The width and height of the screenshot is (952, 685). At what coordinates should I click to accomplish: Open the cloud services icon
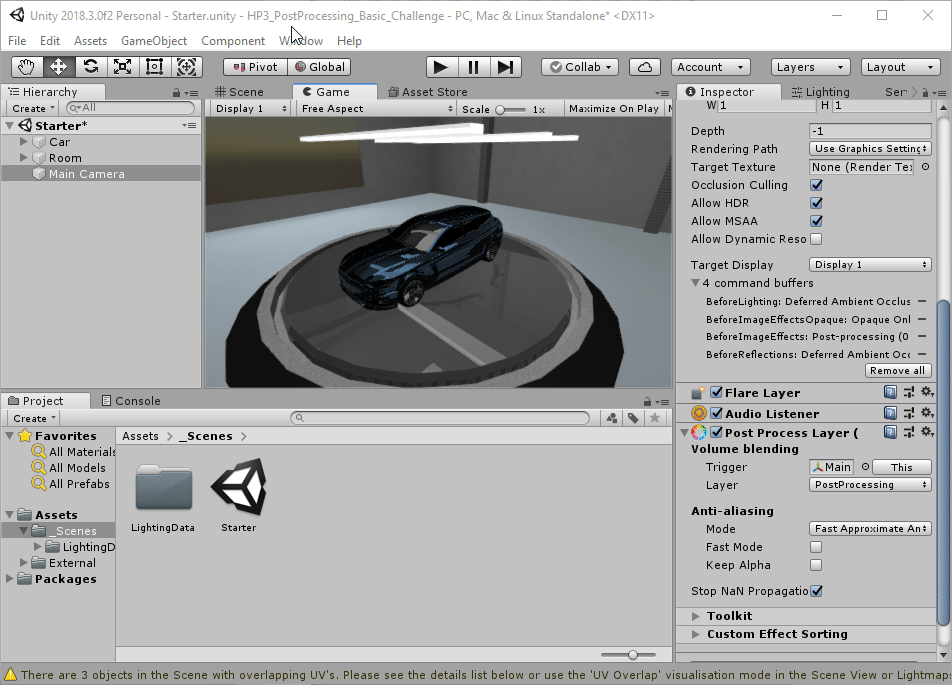pos(645,67)
